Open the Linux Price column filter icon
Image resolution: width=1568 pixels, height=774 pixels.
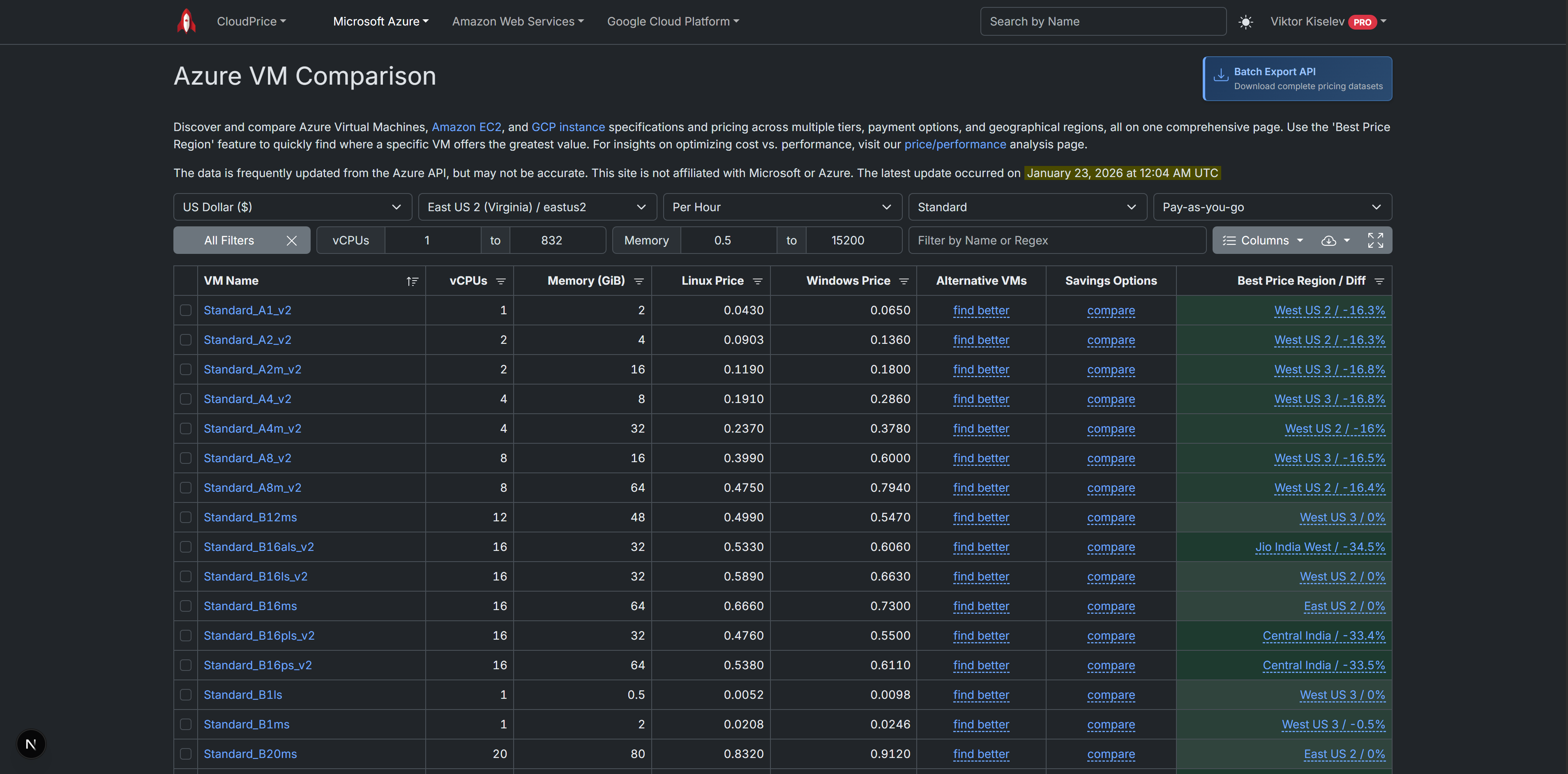coord(757,281)
